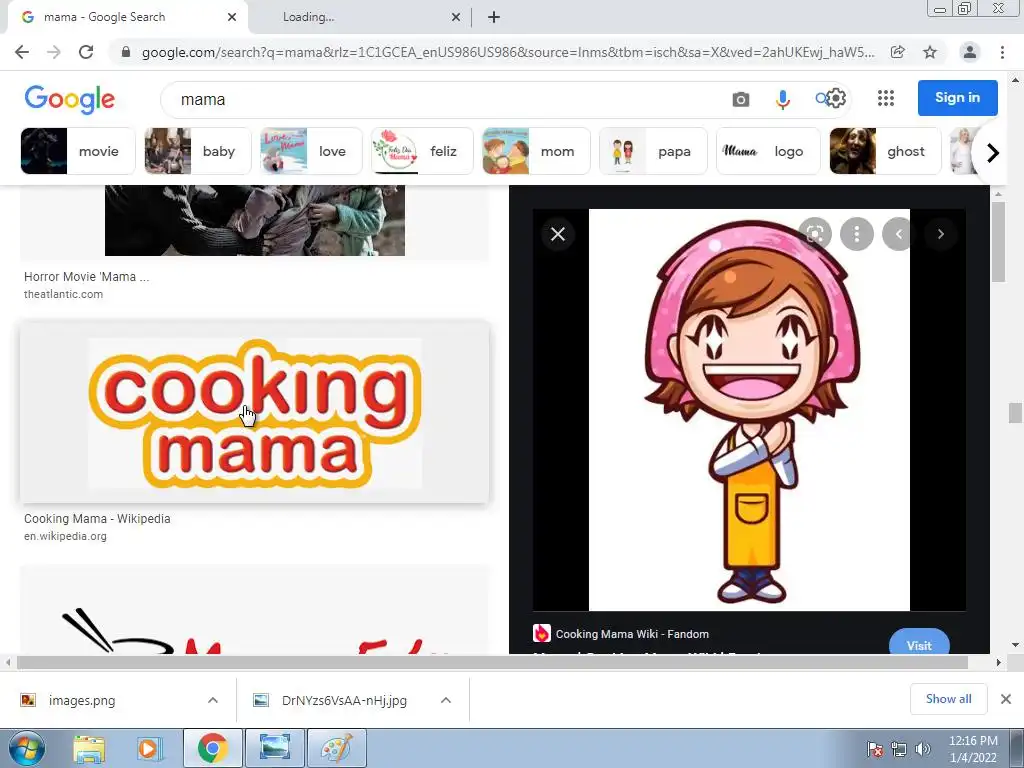
Task: Open the preview image three-dot options
Action: (x=857, y=234)
